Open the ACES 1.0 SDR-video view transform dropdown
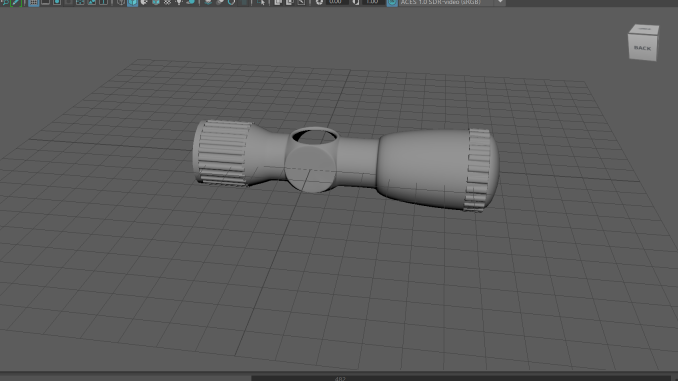 [x=451, y=2]
